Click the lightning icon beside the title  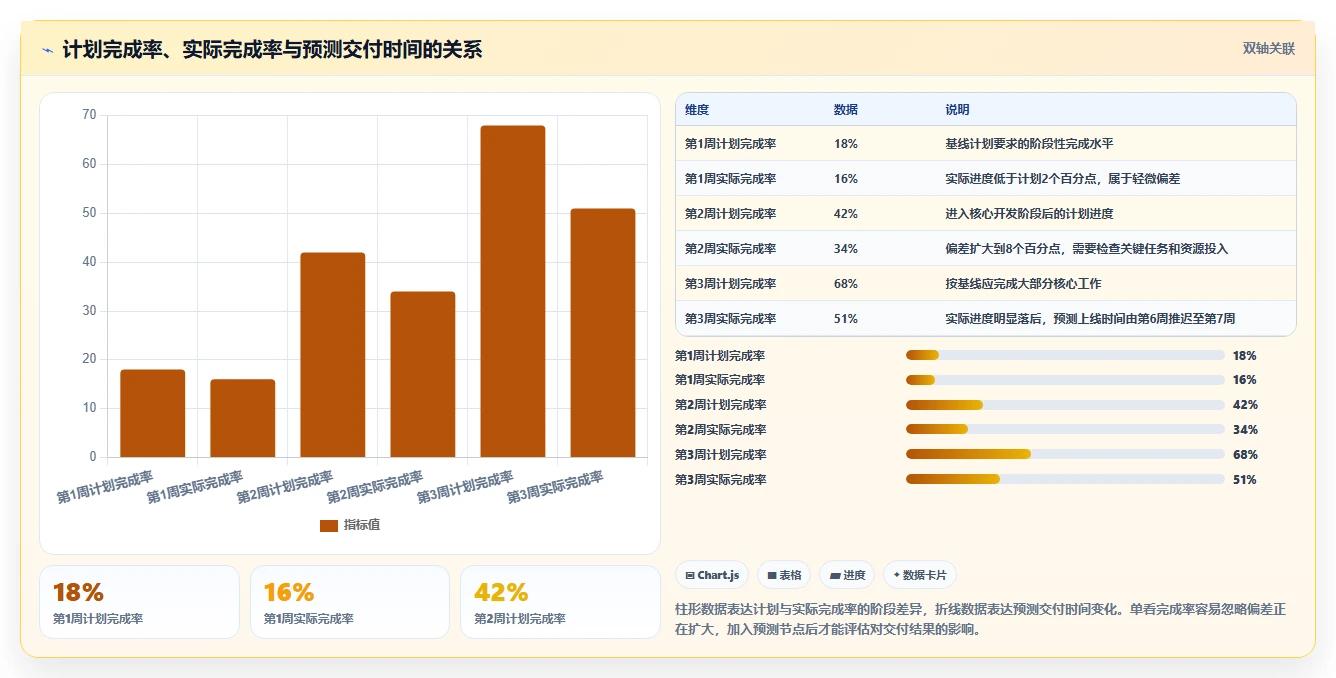pos(48,49)
